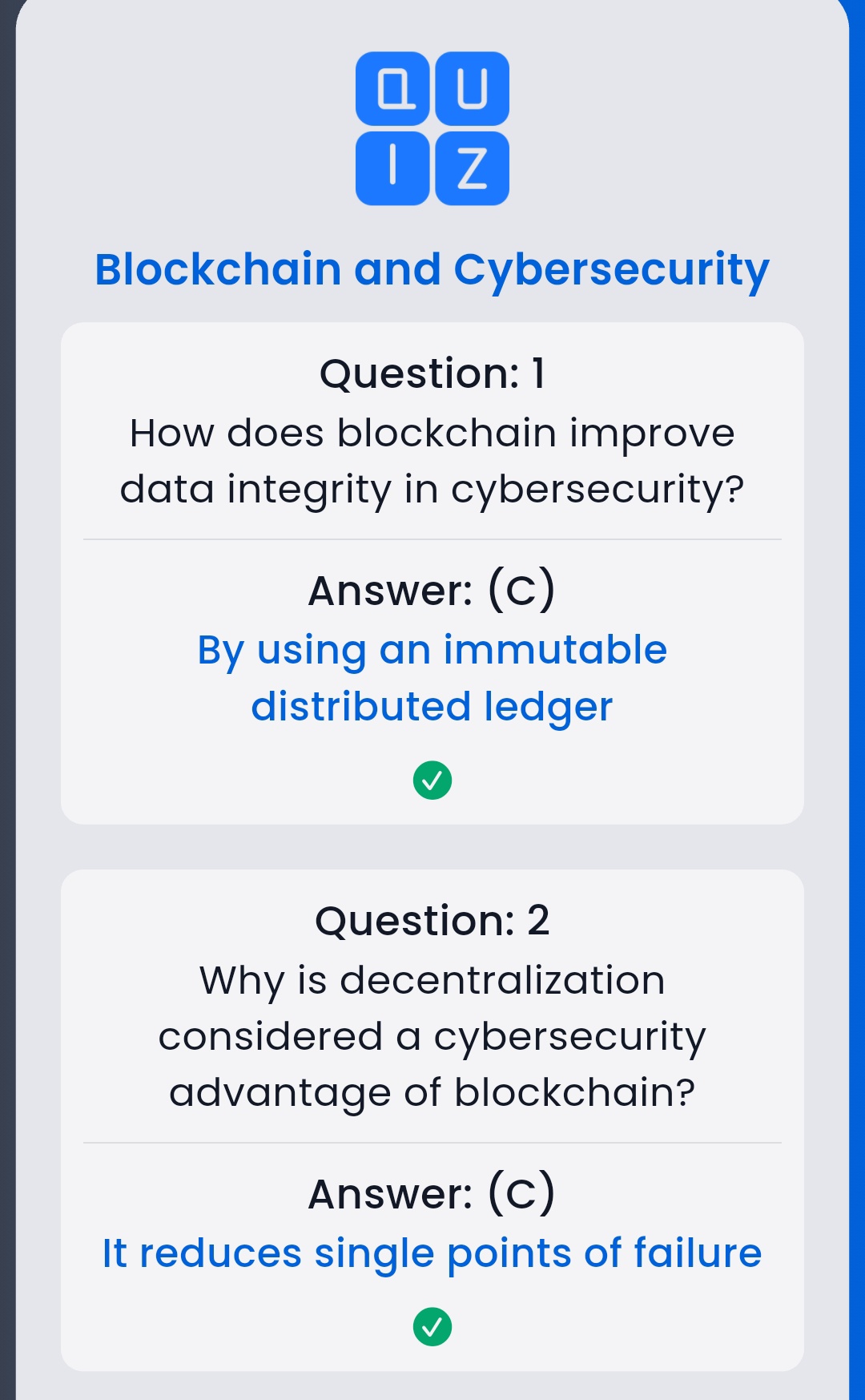
Task: Click the Answer: (C) label in Question 1
Action: (x=432, y=591)
